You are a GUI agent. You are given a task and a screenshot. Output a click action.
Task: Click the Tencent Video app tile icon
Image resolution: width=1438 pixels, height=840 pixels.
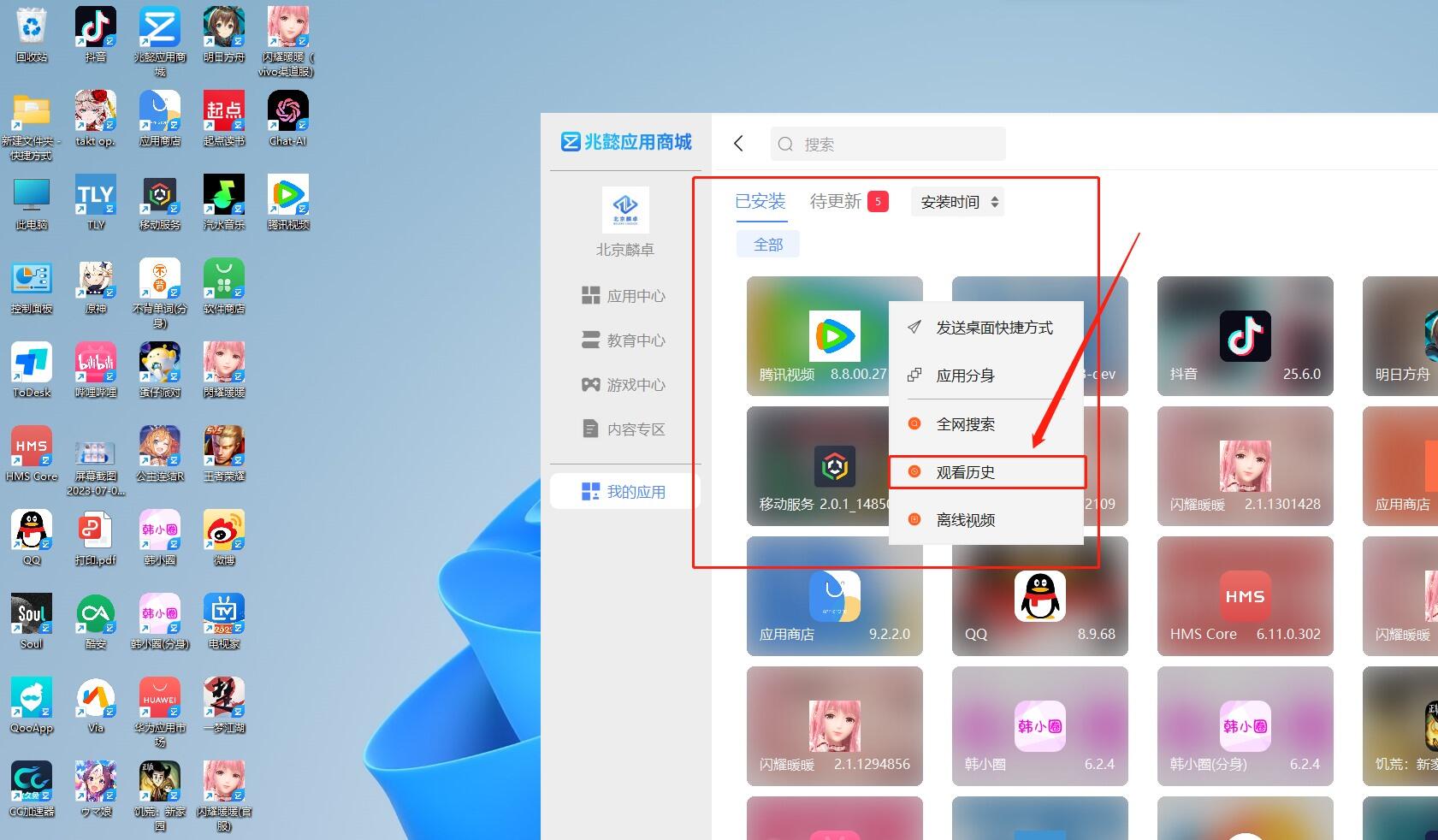tap(834, 335)
